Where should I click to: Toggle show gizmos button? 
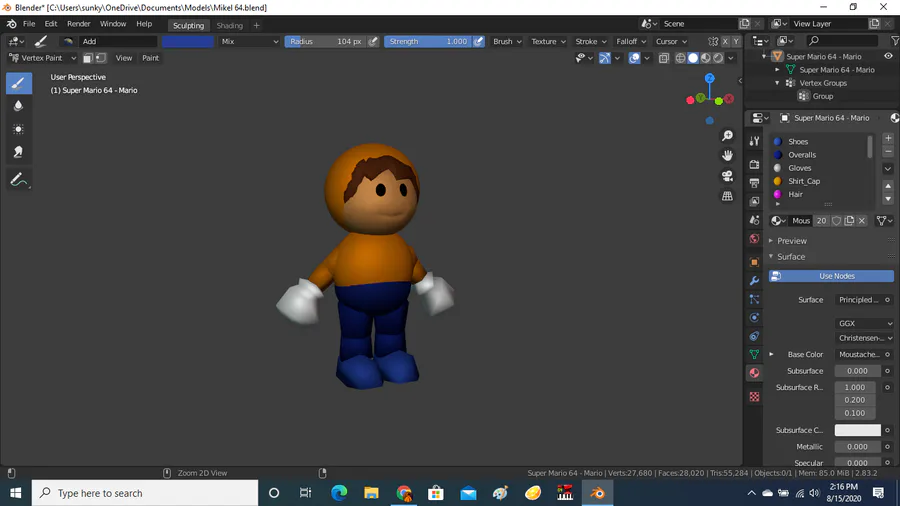(604, 58)
